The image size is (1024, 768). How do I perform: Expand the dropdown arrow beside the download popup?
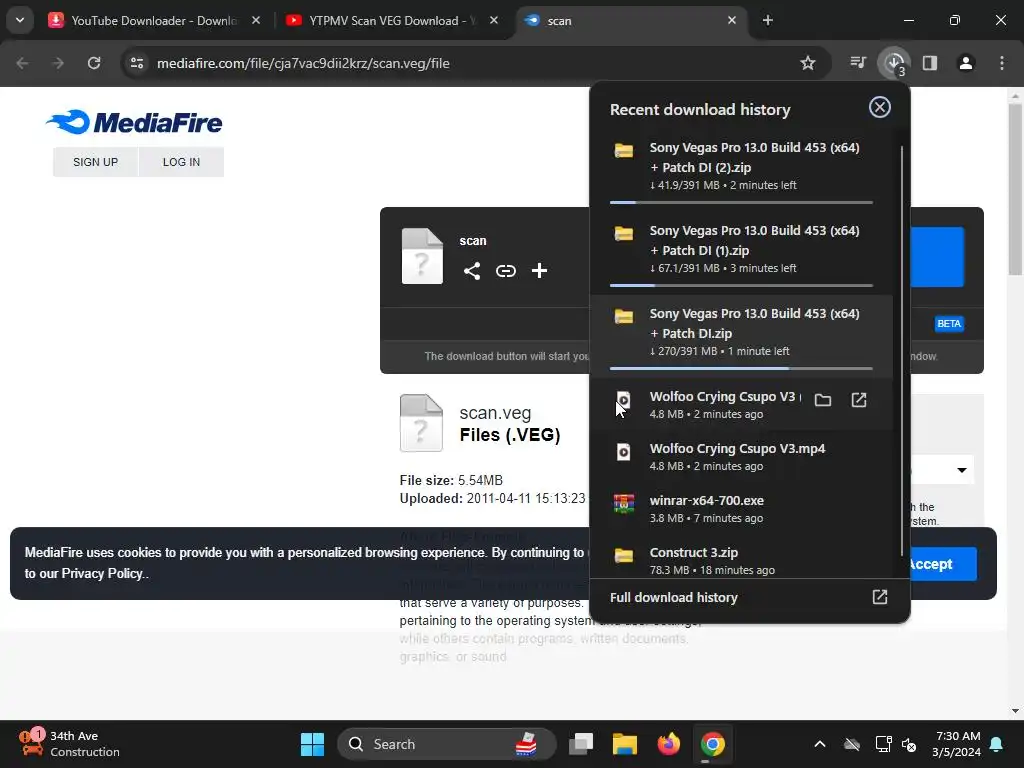click(961, 470)
